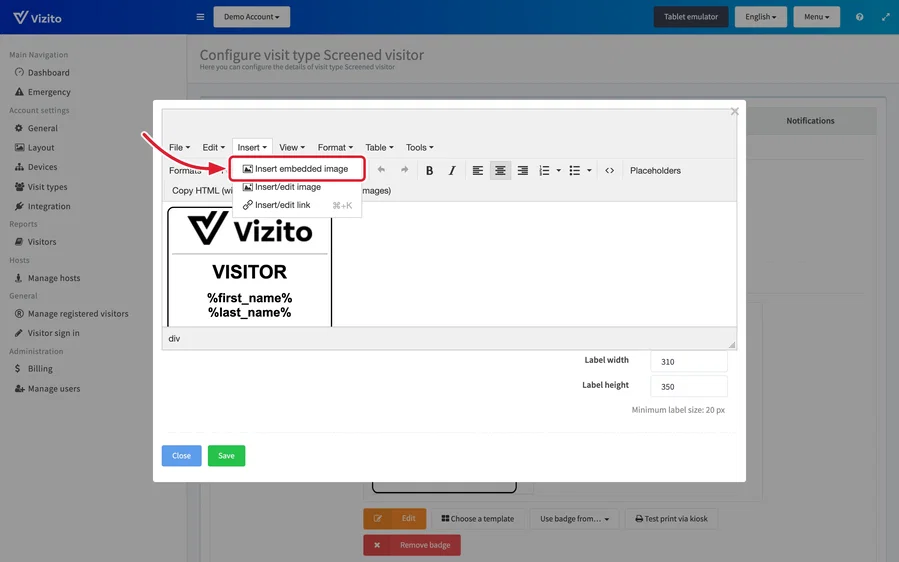Align text right in the editor
Viewport: 899px width, 562px height.
click(522, 170)
